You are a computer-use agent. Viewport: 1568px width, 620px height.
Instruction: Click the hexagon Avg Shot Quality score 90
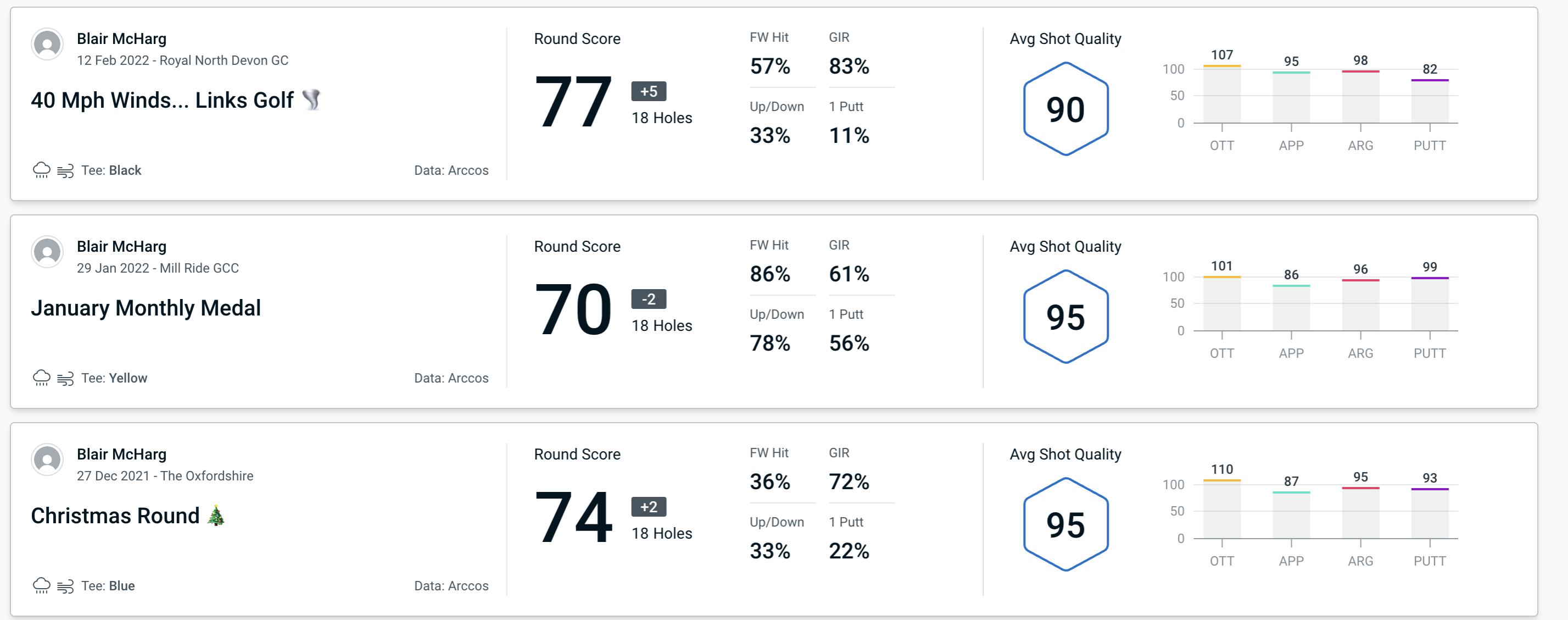click(x=1064, y=107)
